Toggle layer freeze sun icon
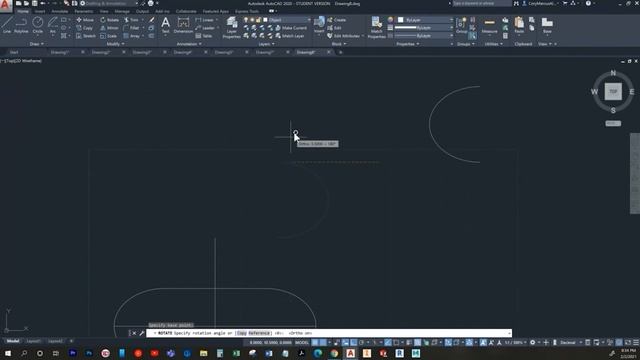The image size is (640, 360). 252,20
